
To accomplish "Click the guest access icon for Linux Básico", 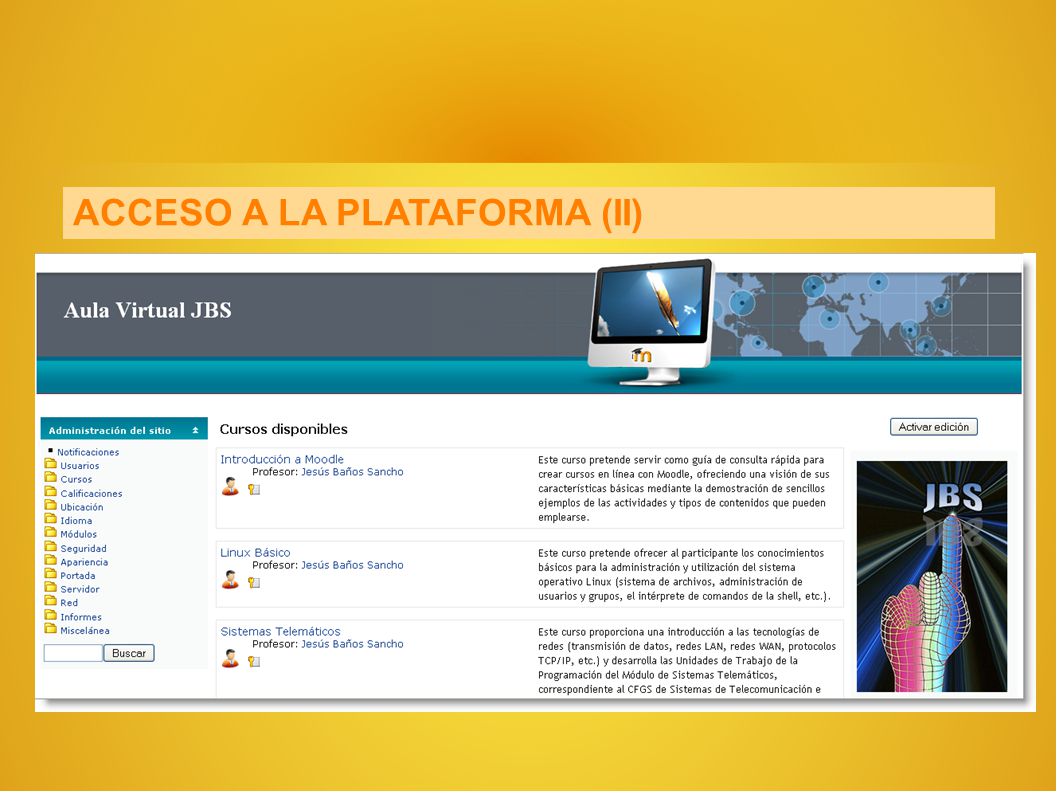I will pyautogui.click(x=230, y=580).
